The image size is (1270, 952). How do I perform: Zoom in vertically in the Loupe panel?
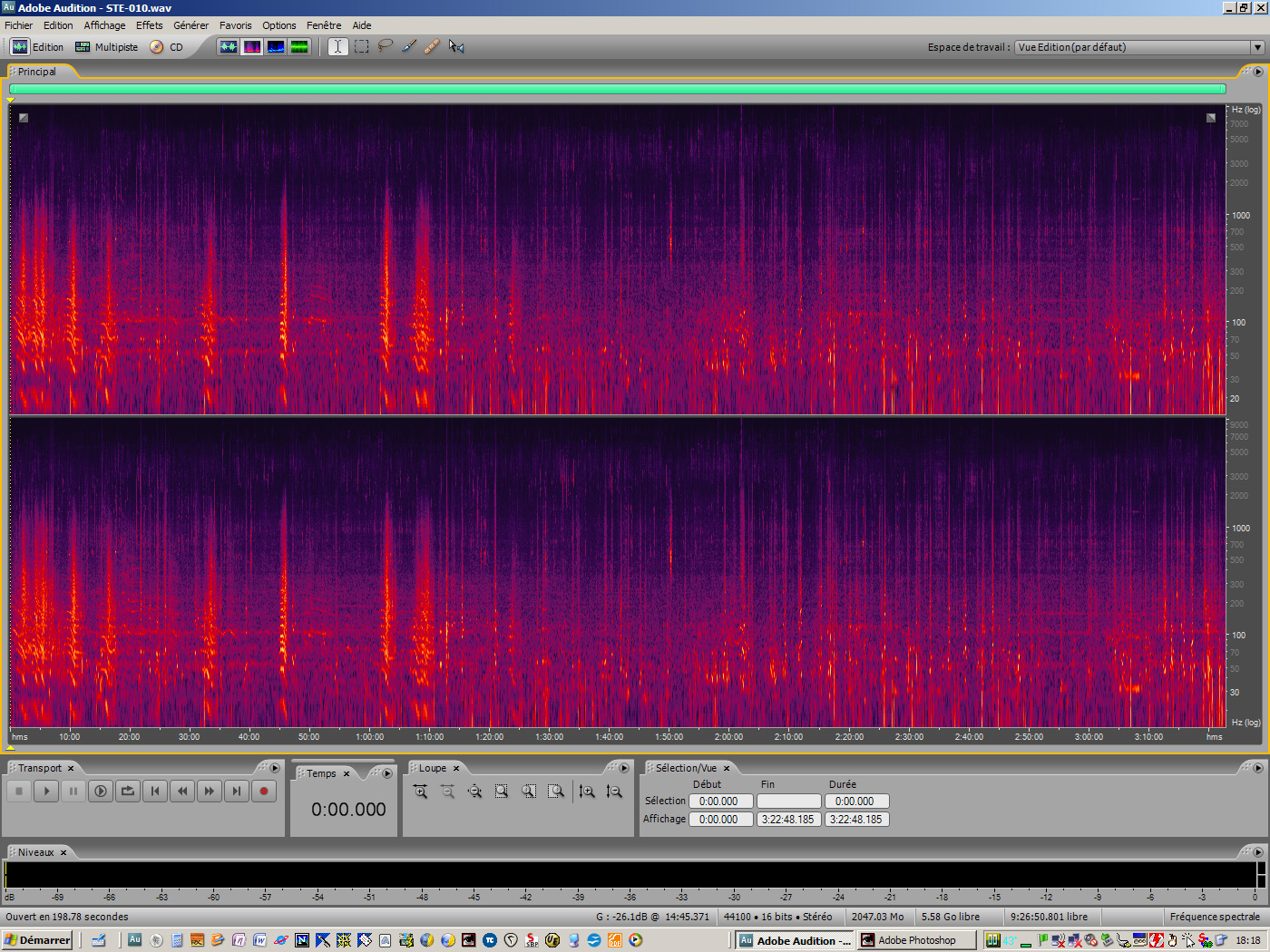tap(587, 791)
